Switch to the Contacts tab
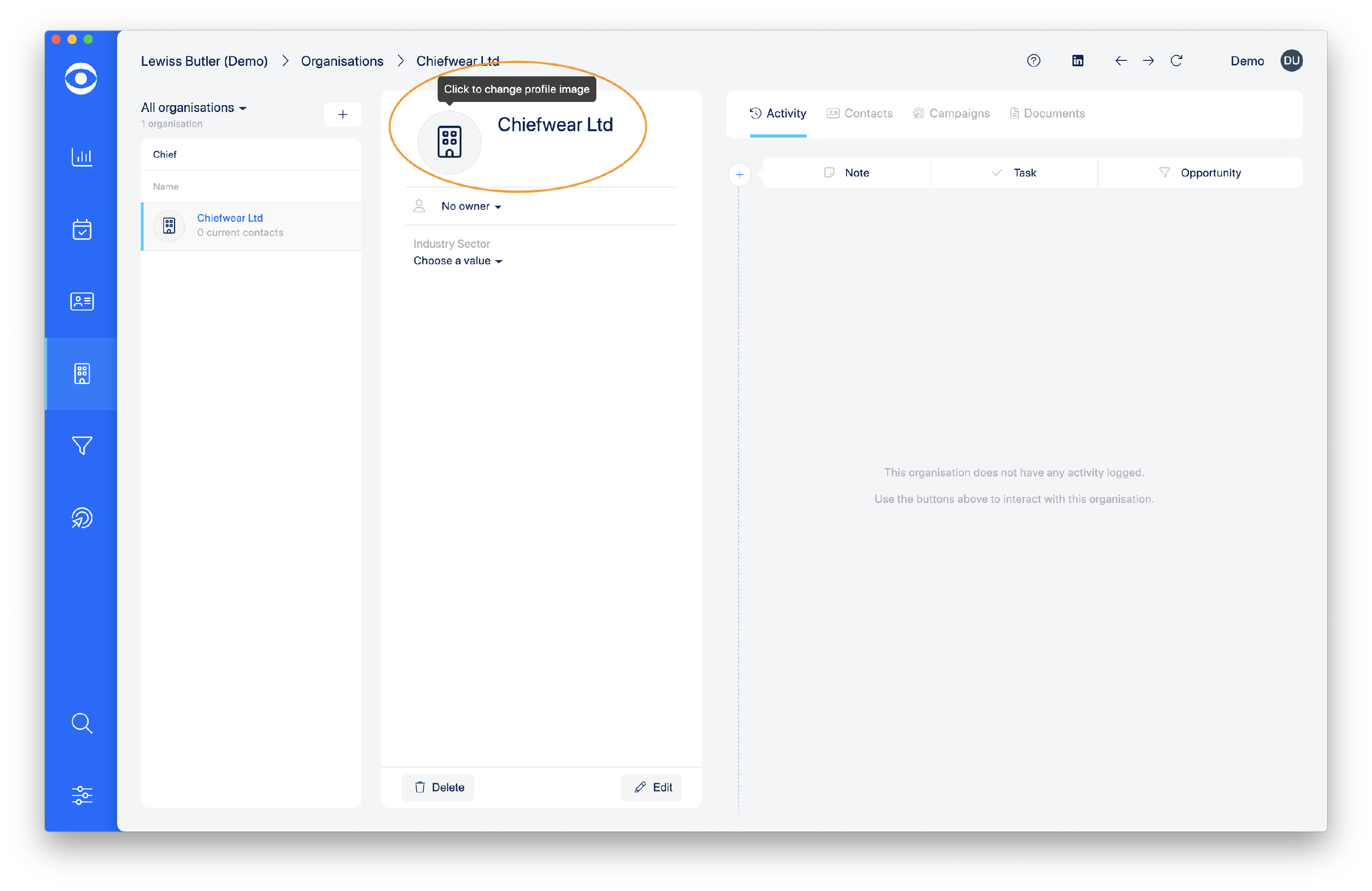 coord(859,113)
